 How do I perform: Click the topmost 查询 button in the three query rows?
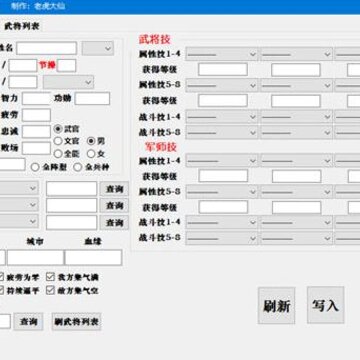click(x=114, y=189)
